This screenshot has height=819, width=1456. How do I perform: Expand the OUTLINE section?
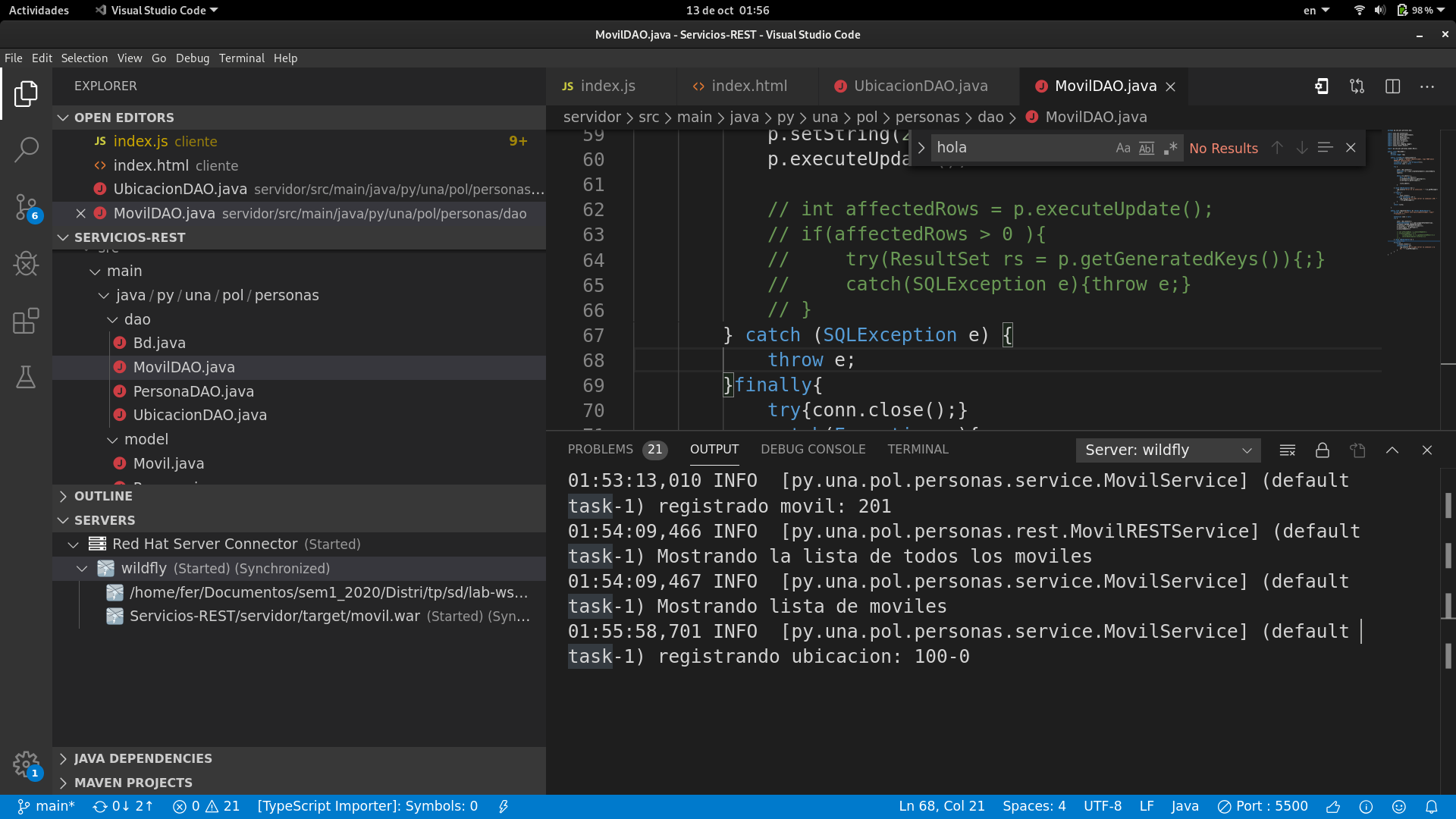(x=103, y=496)
